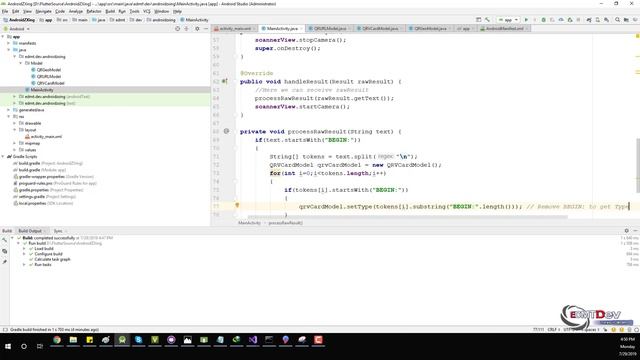Open the Build menu
The width and height of the screenshot is (640, 360).
pyautogui.click(x=110, y=11)
